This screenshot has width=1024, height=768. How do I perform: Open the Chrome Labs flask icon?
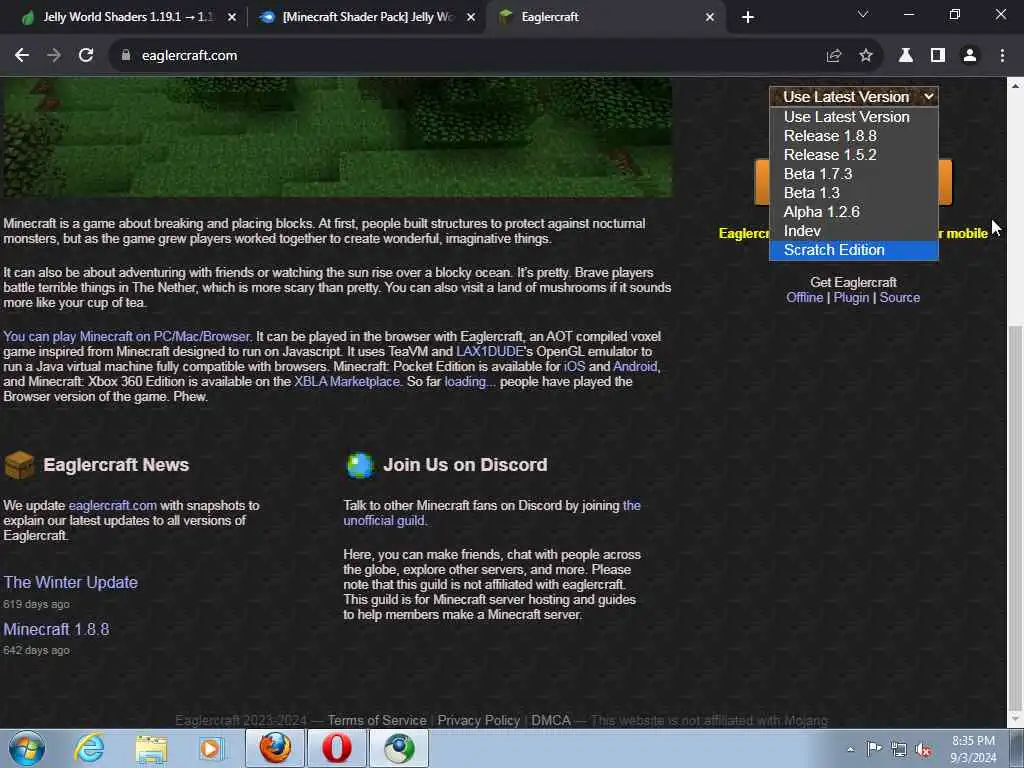click(x=906, y=56)
